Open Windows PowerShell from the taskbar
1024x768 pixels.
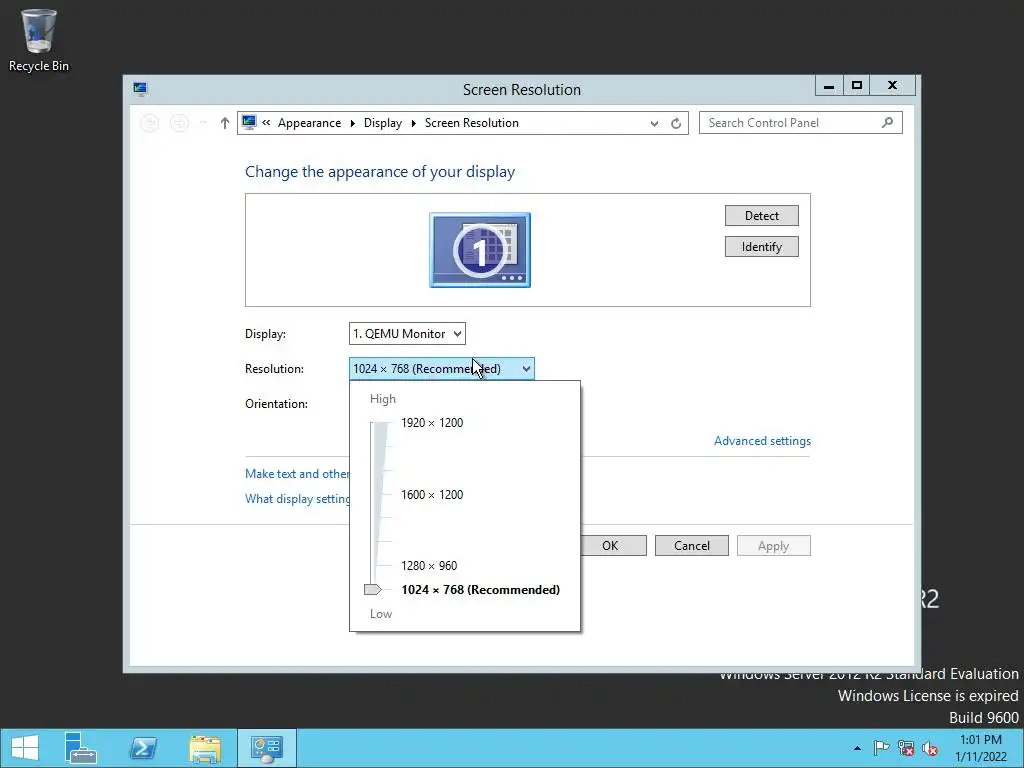pyautogui.click(x=143, y=748)
